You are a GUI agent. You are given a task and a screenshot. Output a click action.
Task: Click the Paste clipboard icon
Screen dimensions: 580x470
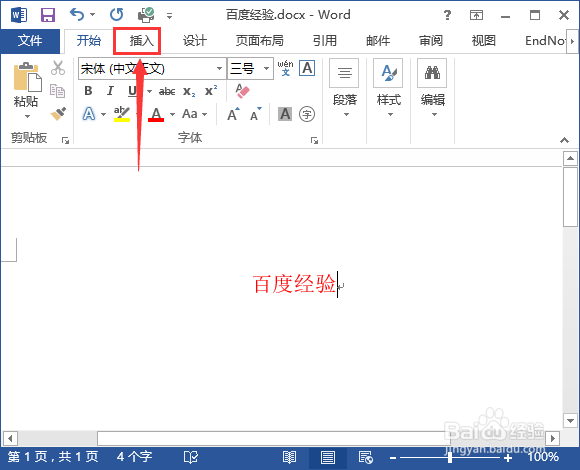click(x=27, y=77)
